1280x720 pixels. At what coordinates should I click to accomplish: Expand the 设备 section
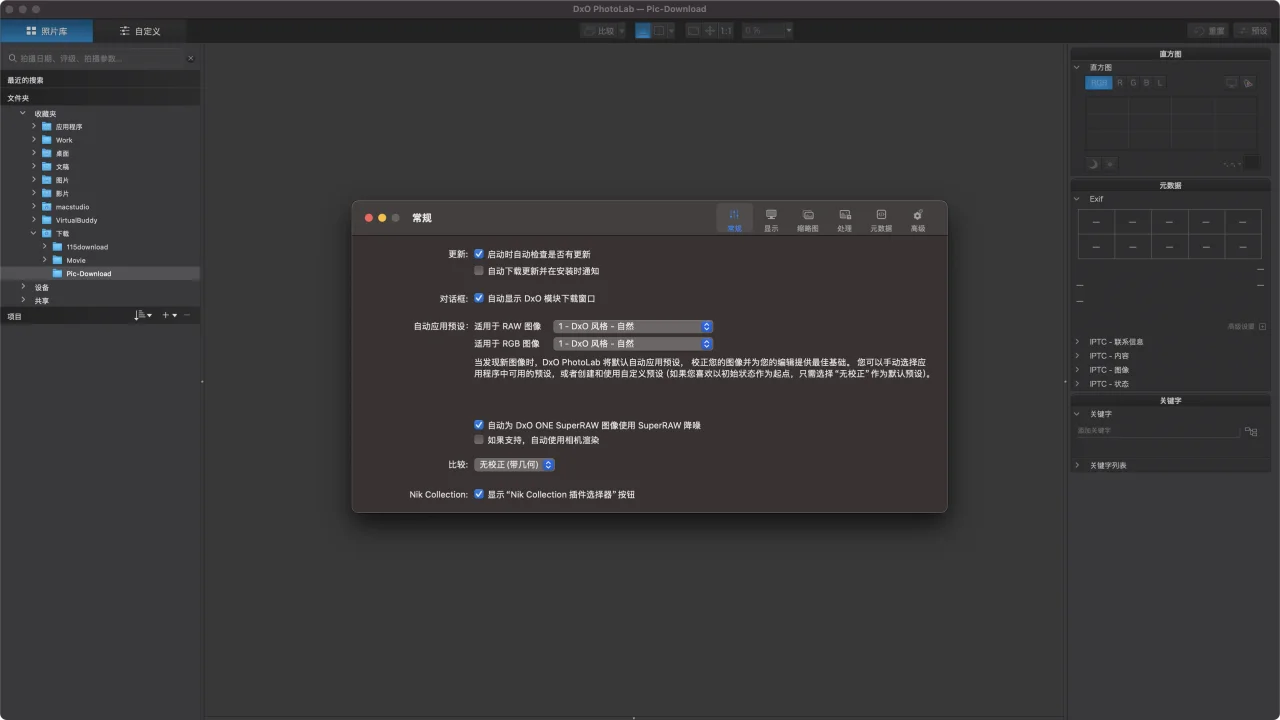(x=22, y=287)
